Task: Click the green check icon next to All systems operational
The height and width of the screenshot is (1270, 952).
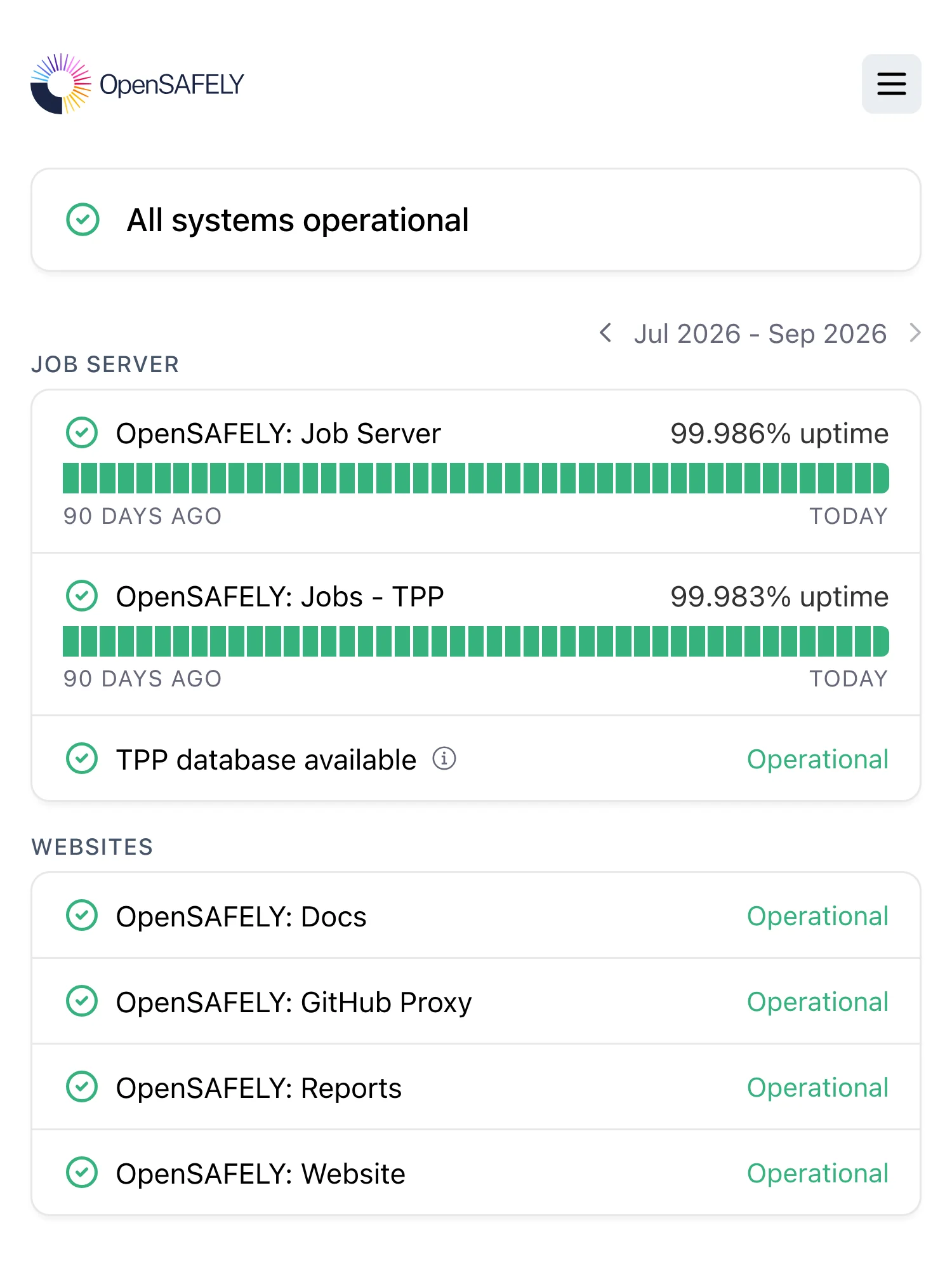Action: 83,220
